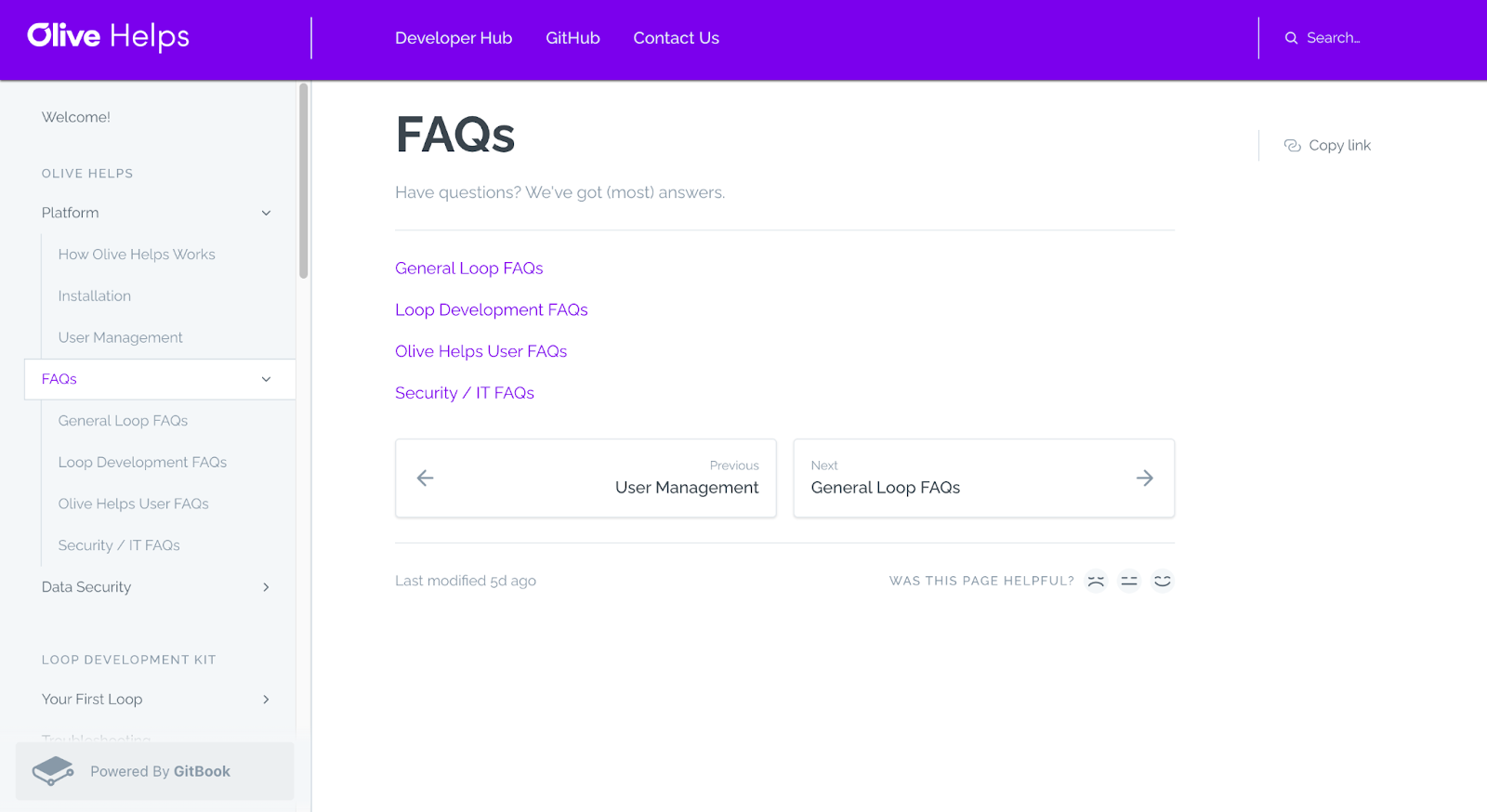This screenshot has height=812, width=1487.
Task: Open How Olive Helps Works page
Action: (137, 255)
